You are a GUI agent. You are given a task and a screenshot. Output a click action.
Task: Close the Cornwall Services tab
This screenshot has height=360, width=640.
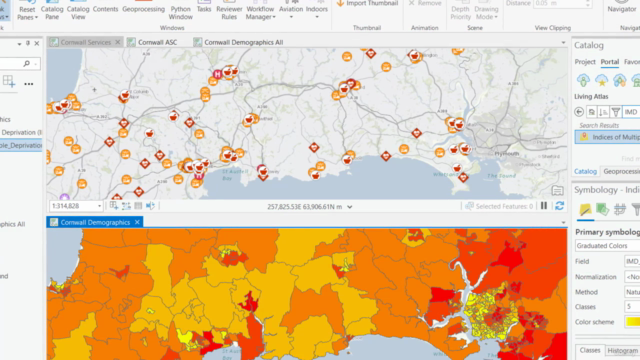pos(118,42)
